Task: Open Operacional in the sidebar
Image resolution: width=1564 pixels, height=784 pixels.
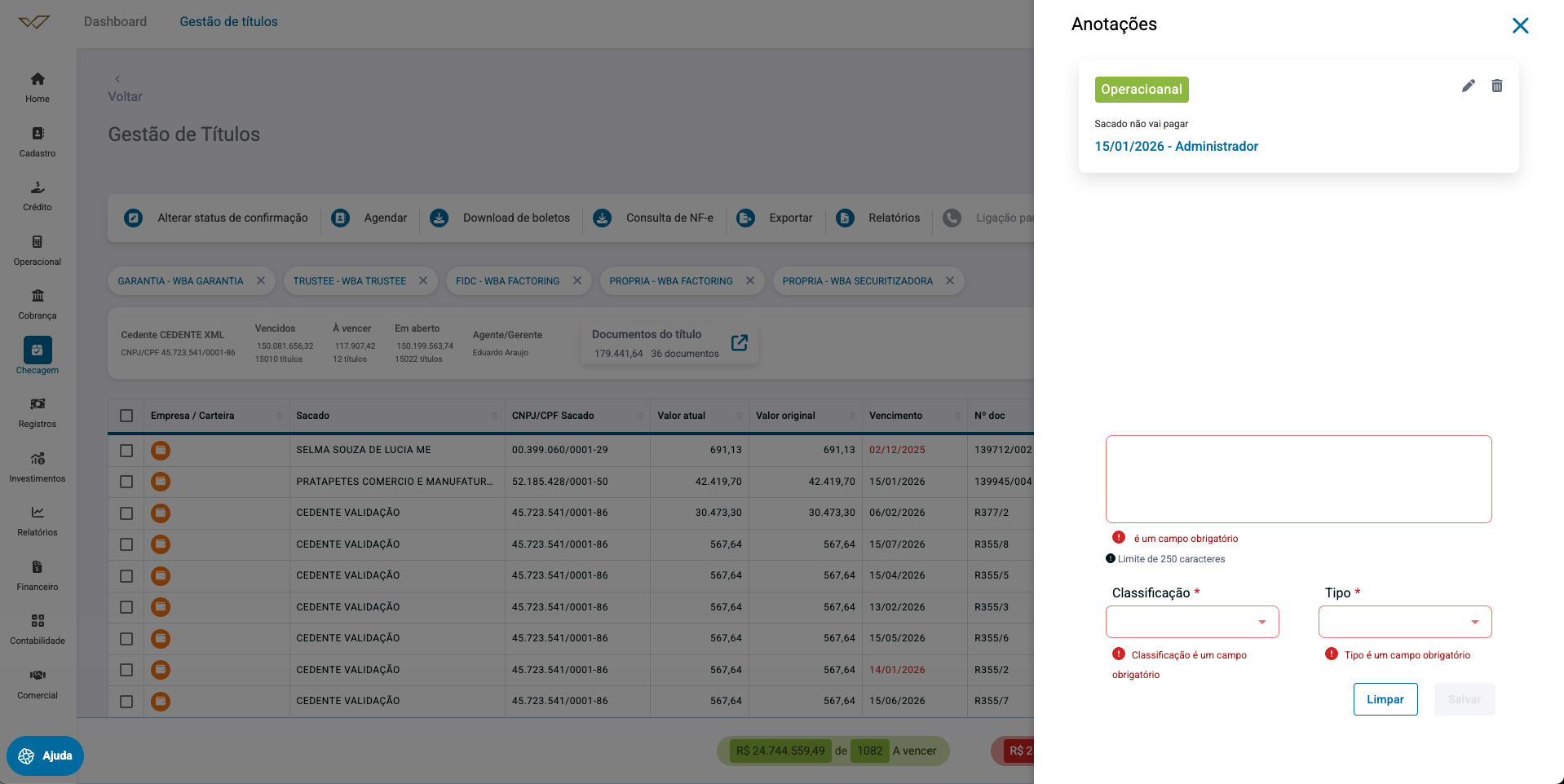Action: tap(38, 251)
